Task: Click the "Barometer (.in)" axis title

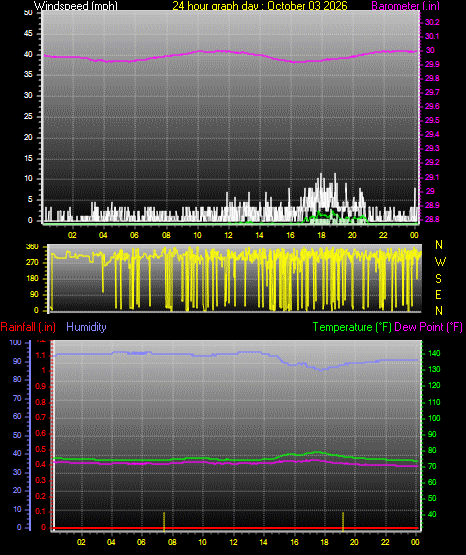Action: pyautogui.click(x=405, y=6)
